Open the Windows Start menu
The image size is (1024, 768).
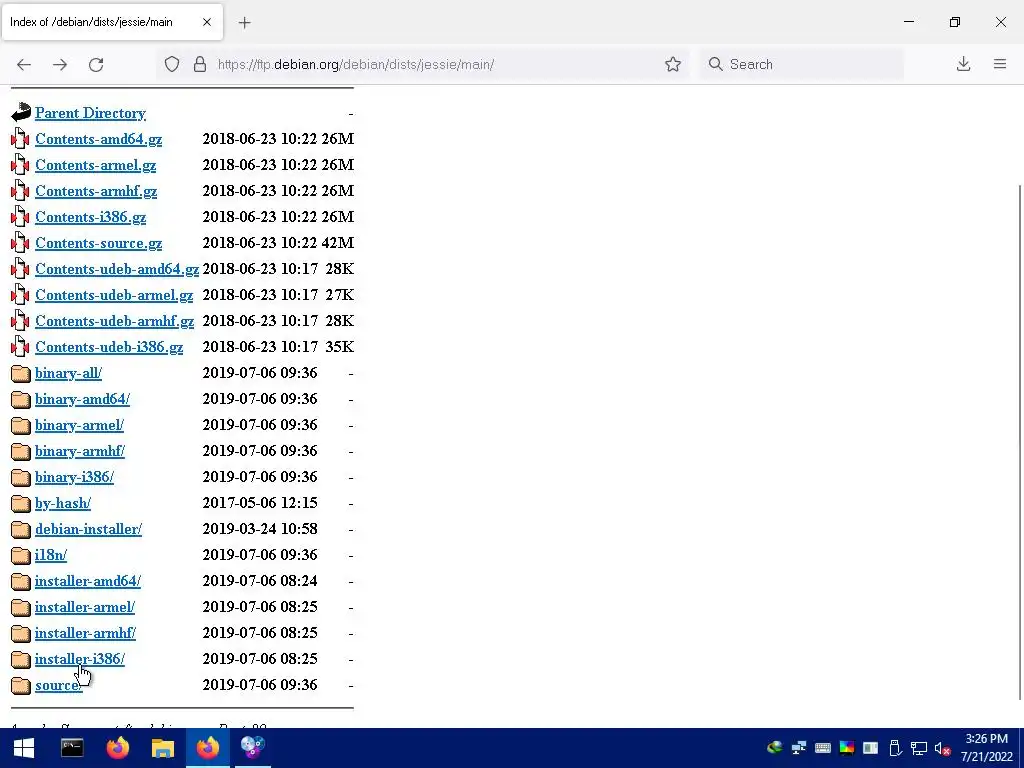(24, 748)
